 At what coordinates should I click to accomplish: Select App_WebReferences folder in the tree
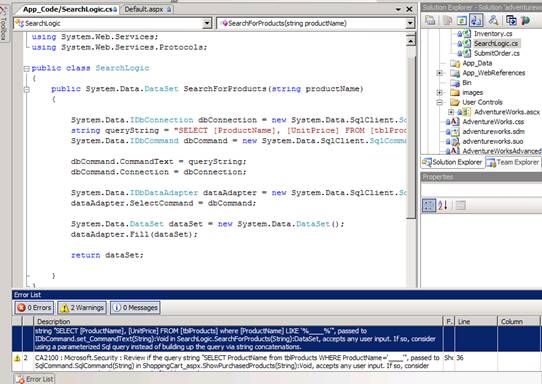pos(494,73)
